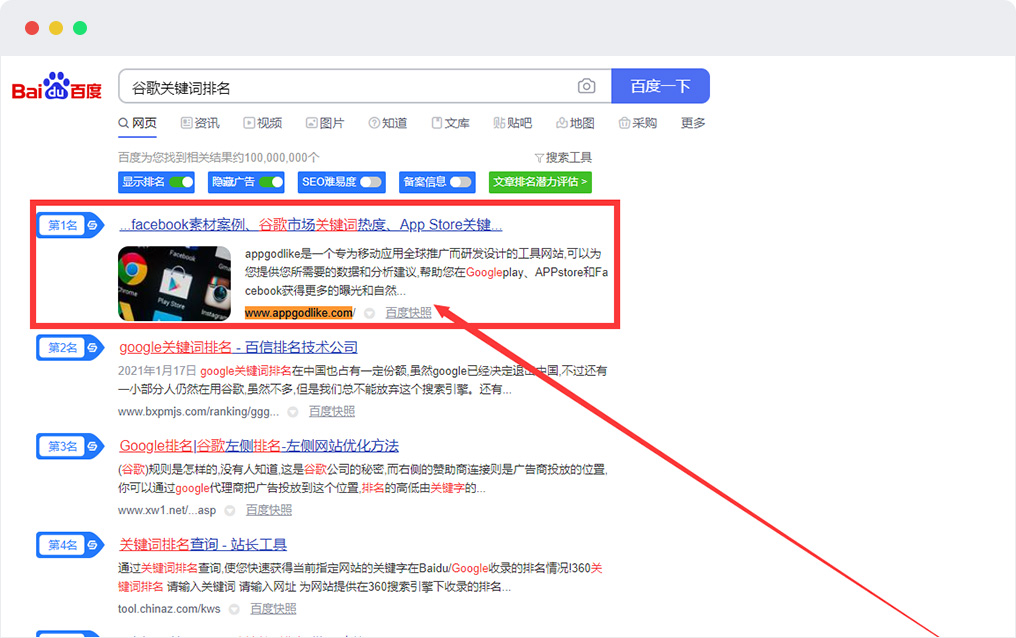1016x638 pixels.
Task: Open google关键词排名 - 百信排名技术公司 link
Action: click(x=238, y=347)
